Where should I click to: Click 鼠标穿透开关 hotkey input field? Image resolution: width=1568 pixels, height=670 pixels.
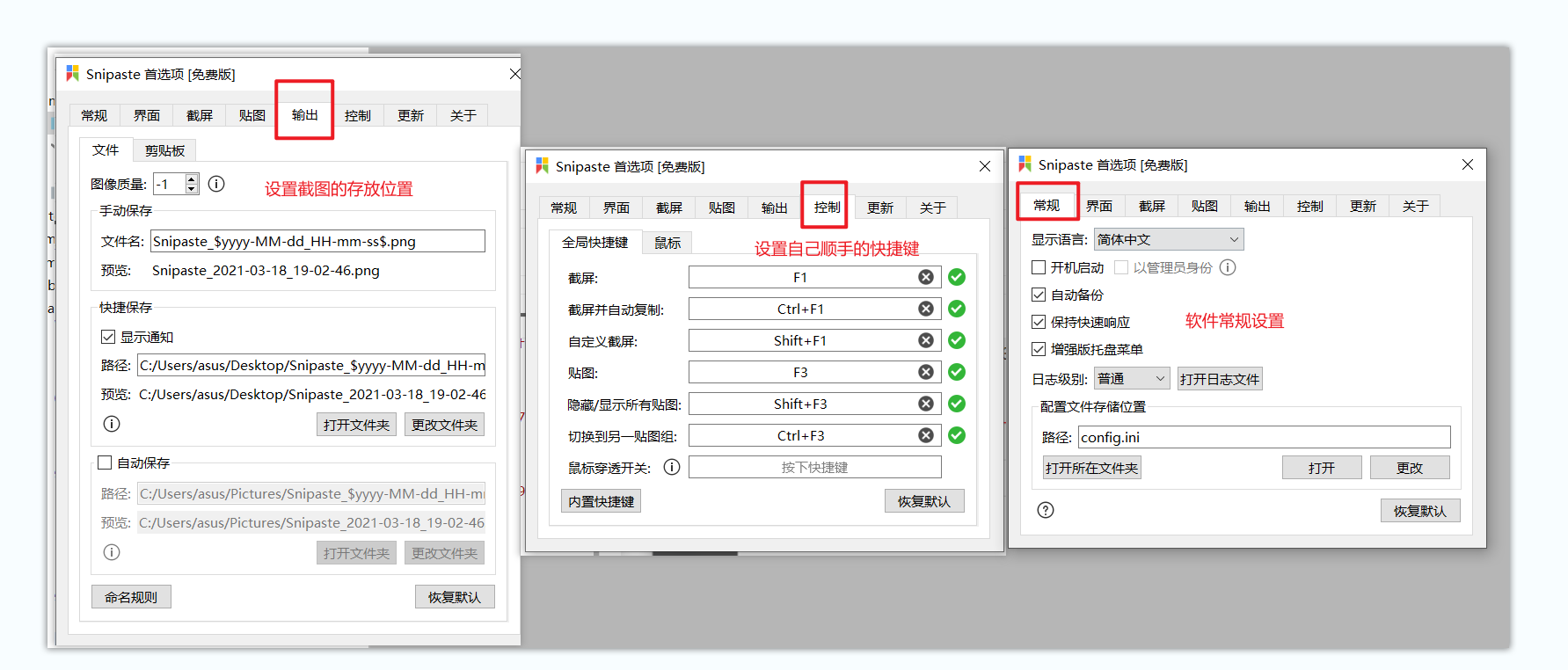tap(814, 467)
